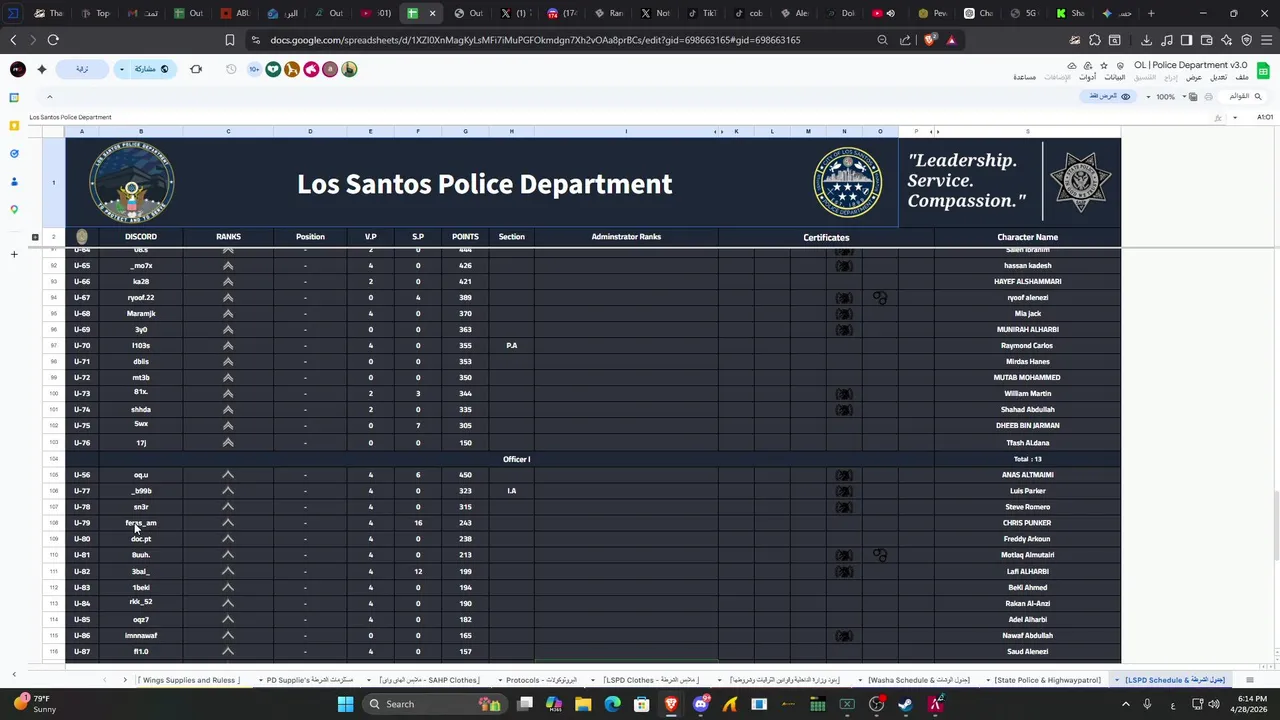Image resolution: width=1280 pixels, height=720 pixels.
Task: Open Calendar in the side panel
Action: coord(14,98)
